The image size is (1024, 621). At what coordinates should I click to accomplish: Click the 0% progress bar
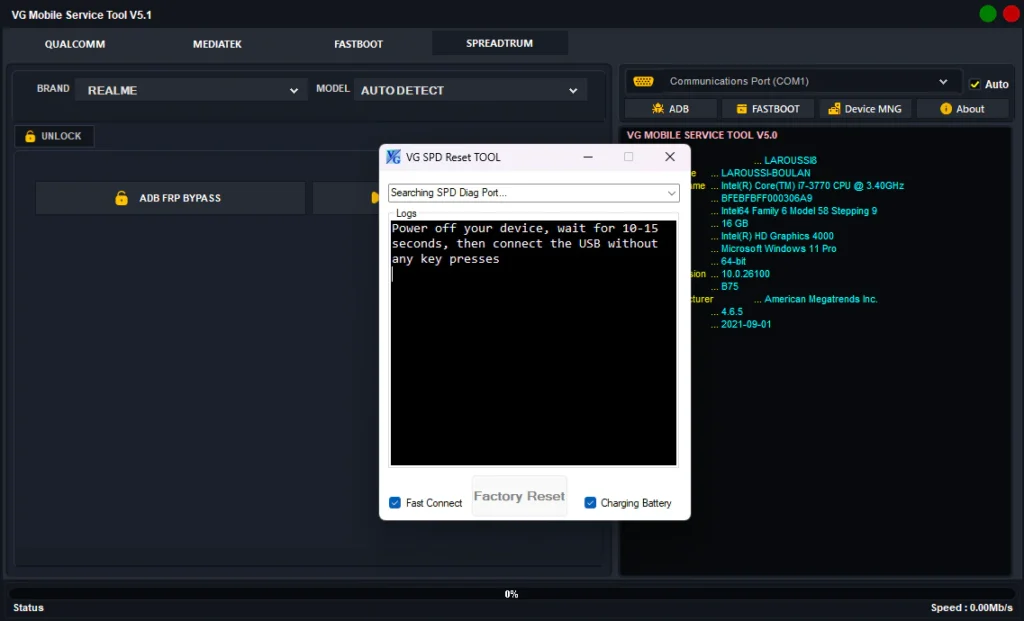click(x=511, y=594)
